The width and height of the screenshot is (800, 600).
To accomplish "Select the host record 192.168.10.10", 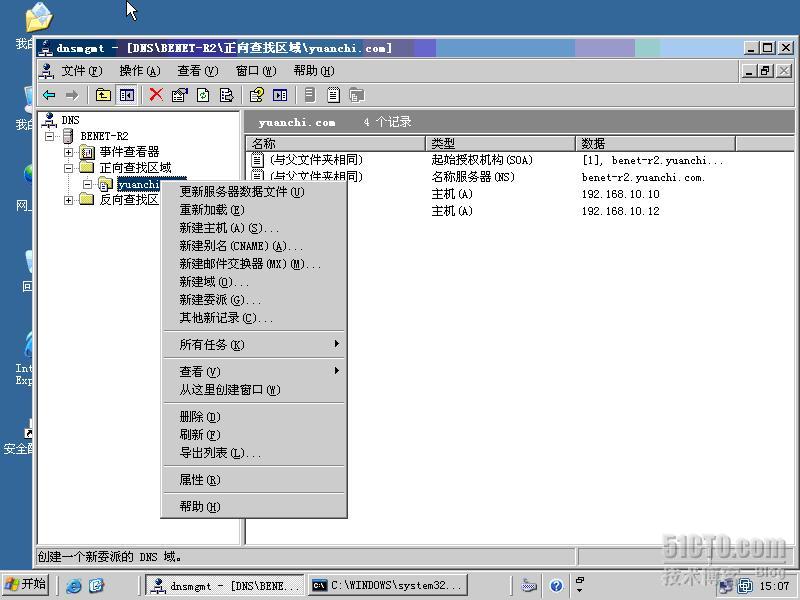I will click(569, 194).
